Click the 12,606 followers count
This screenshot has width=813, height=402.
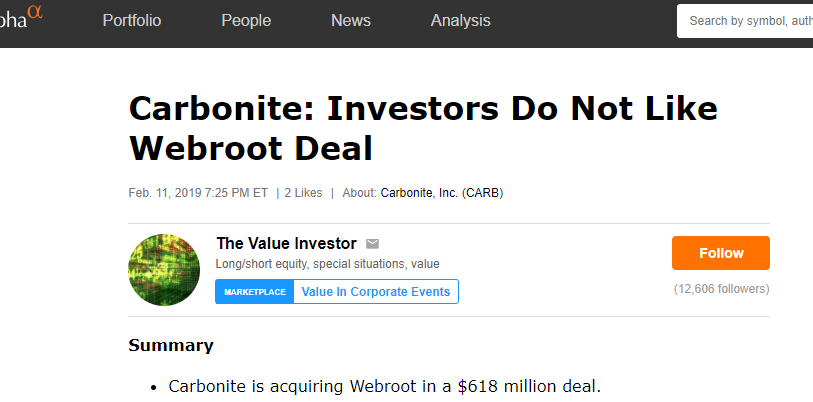pyautogui.click(x=721, y=289)
